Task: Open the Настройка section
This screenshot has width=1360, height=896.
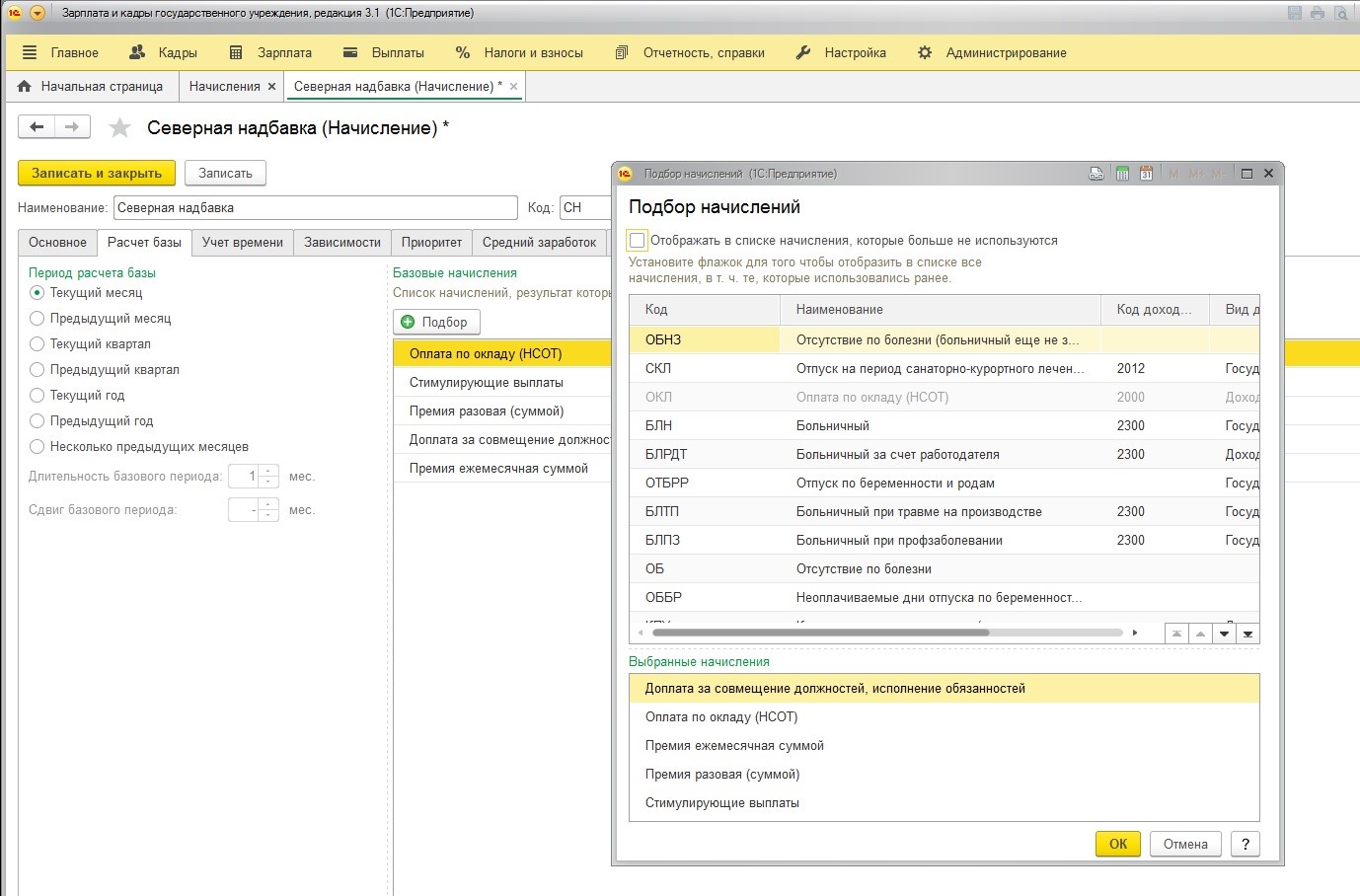Action: [842, 53]
